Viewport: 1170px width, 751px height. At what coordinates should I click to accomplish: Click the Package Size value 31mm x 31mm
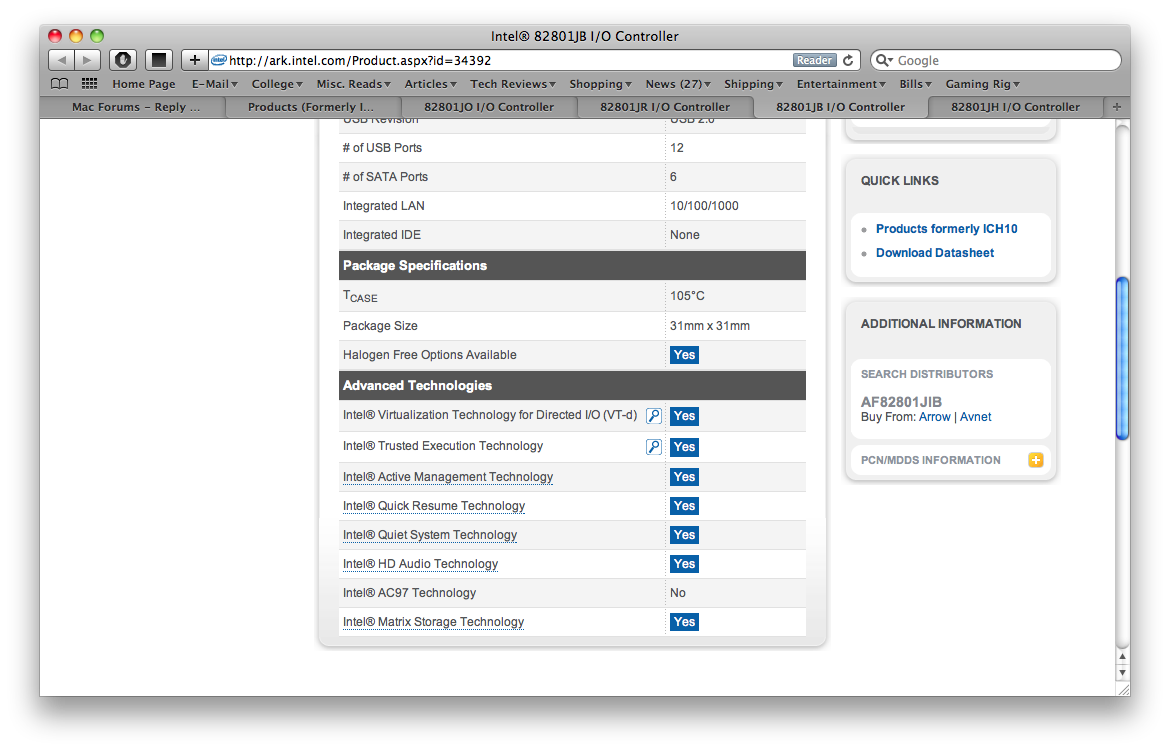click(x=710, y=325)
